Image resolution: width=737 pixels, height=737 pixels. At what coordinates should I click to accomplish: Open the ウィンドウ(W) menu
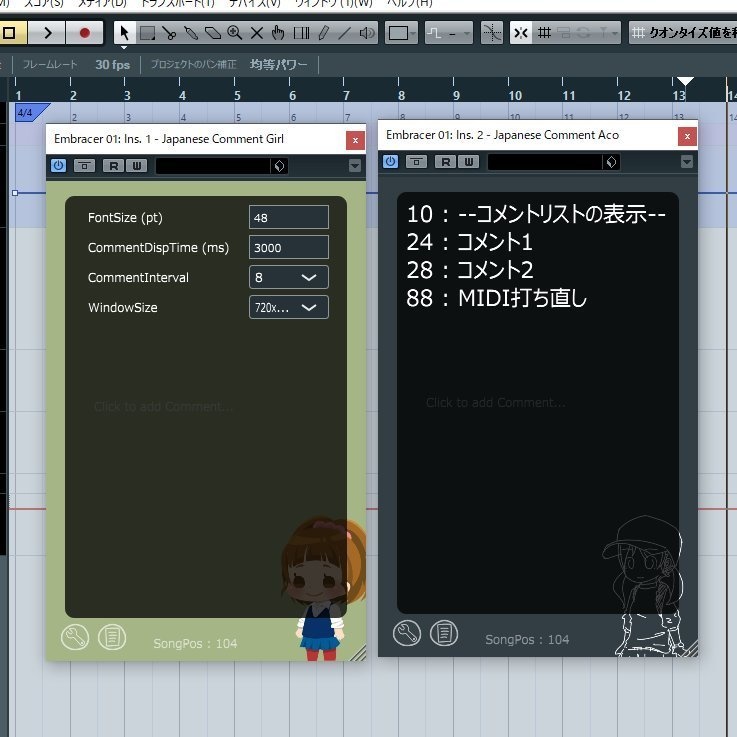tap(333, 4)
